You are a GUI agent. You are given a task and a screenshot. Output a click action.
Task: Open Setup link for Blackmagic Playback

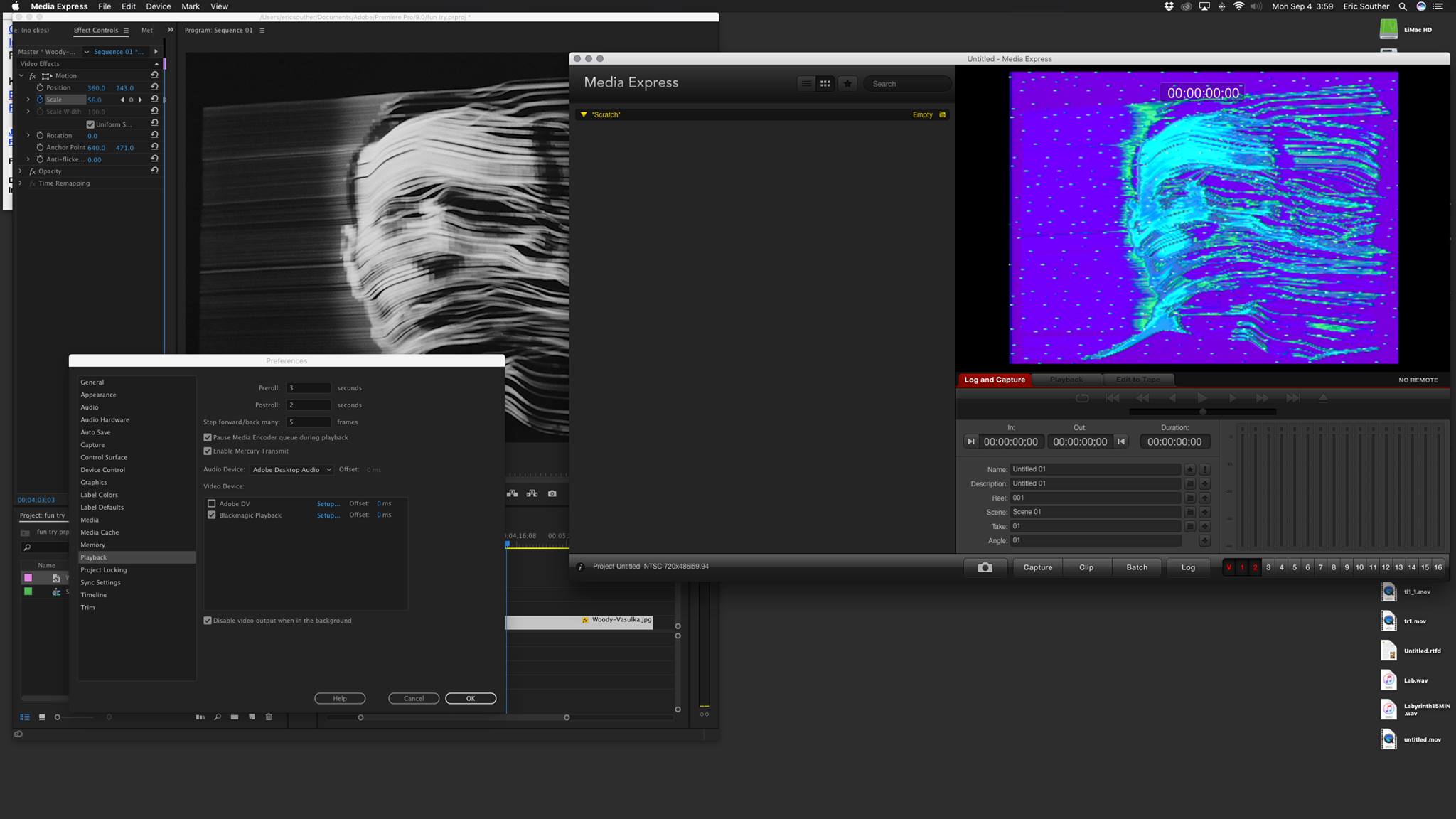coord(328,515)
